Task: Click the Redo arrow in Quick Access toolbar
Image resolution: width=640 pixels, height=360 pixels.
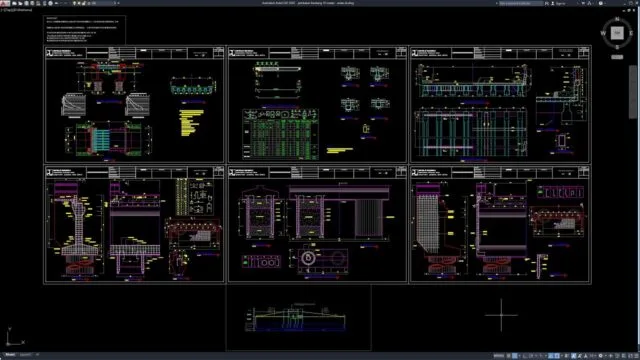Action: coord(65,3)
